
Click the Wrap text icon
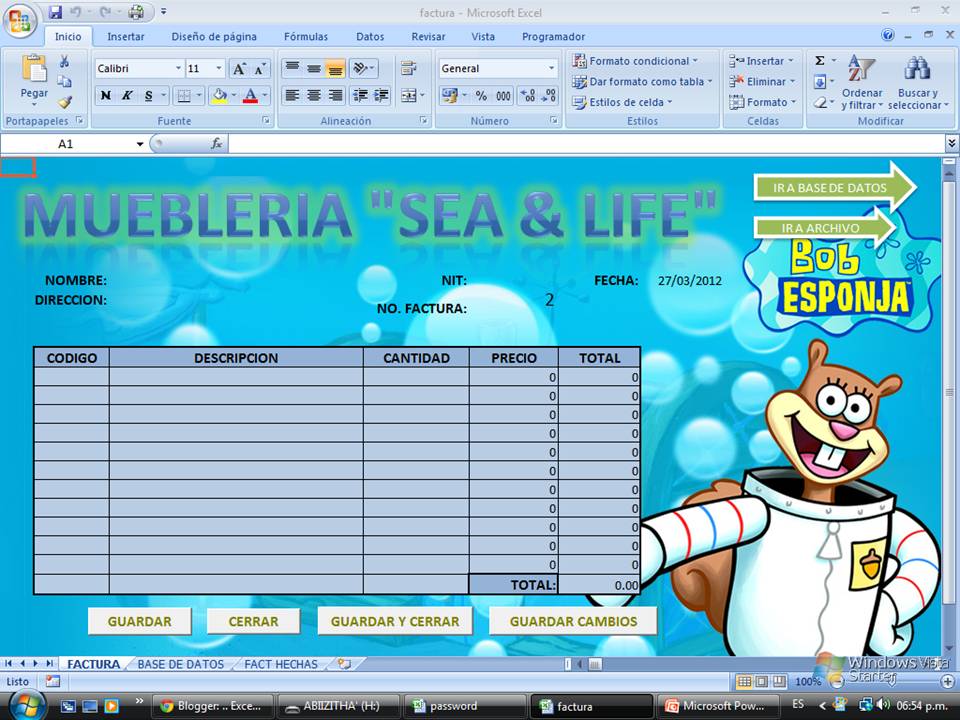click(x=408, y=68)
